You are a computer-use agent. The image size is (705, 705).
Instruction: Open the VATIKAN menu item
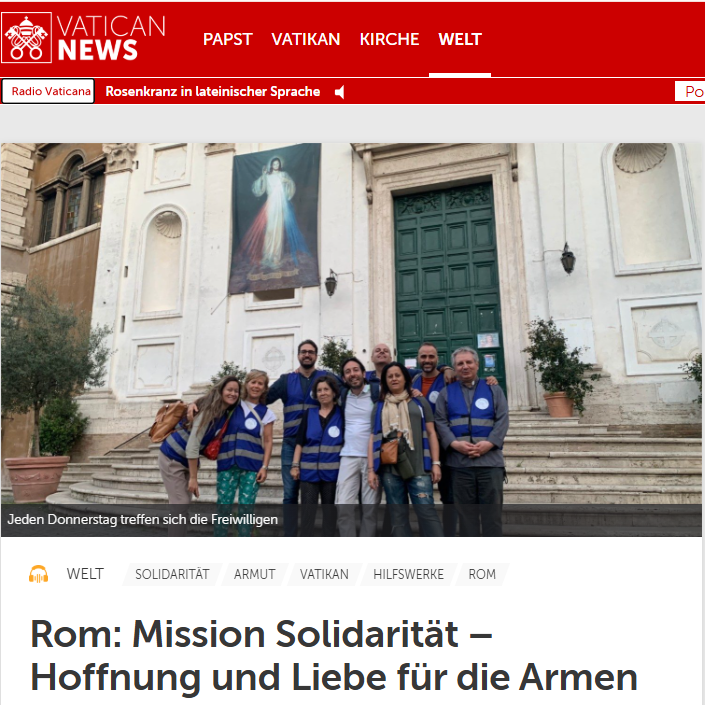pyautogui.click(x=306, y=39)
